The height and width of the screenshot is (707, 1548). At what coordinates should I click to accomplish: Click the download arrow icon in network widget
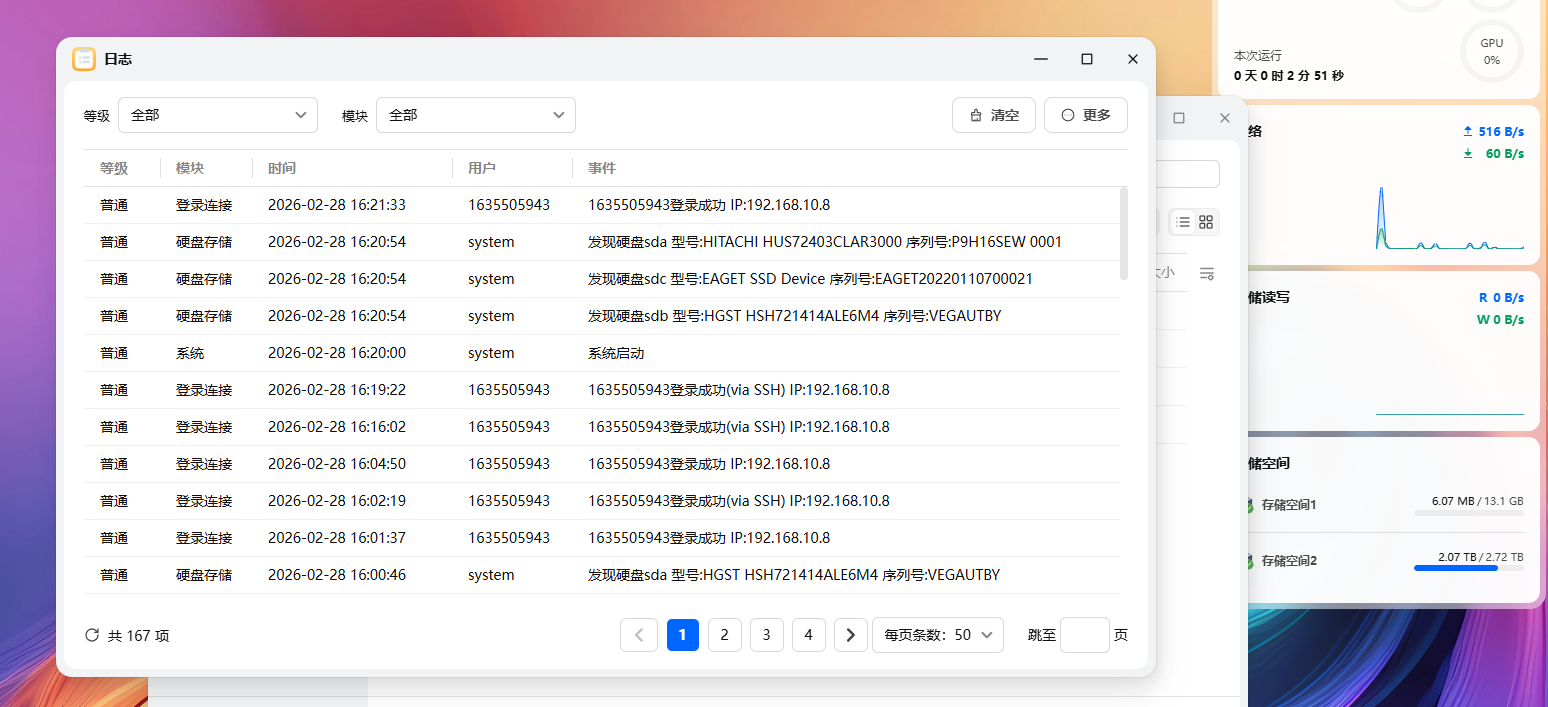[1468, 153]
